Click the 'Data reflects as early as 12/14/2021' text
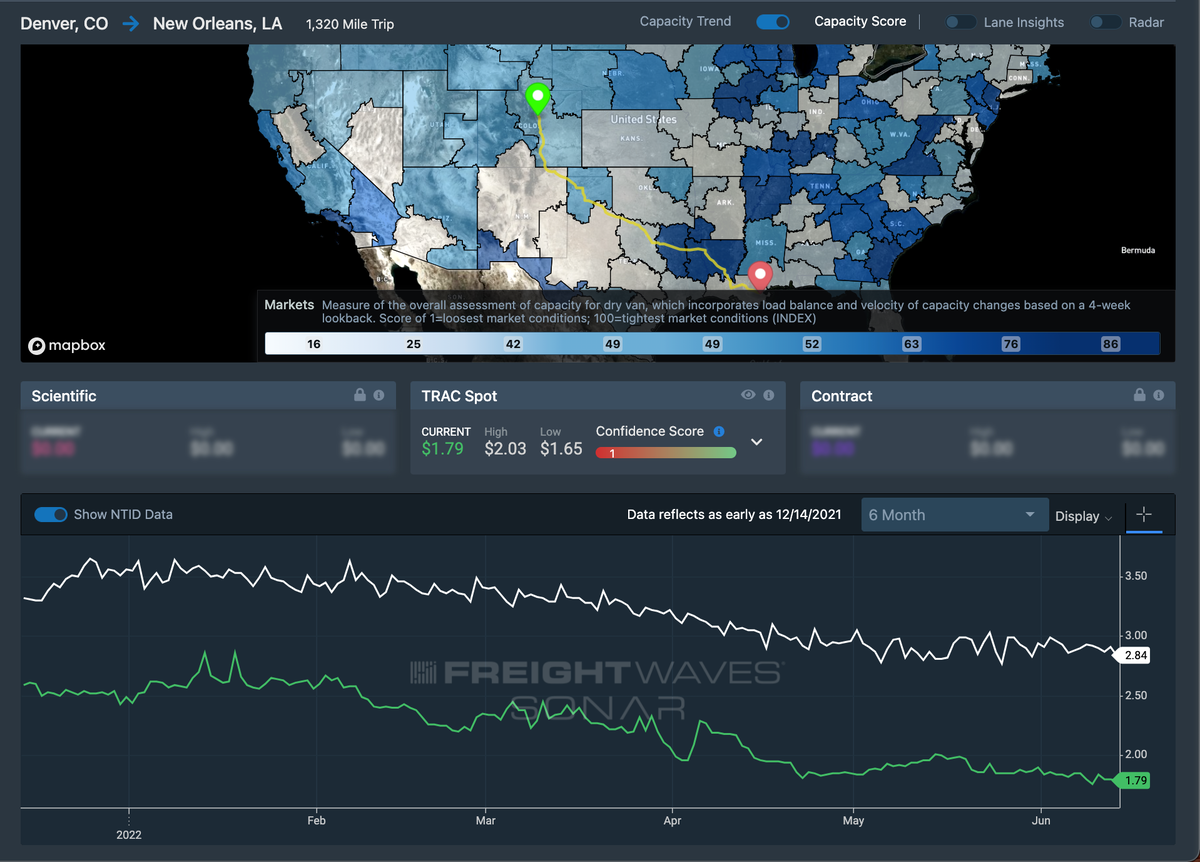This screenshot has height=862, width=1200. tap(734, 515)
